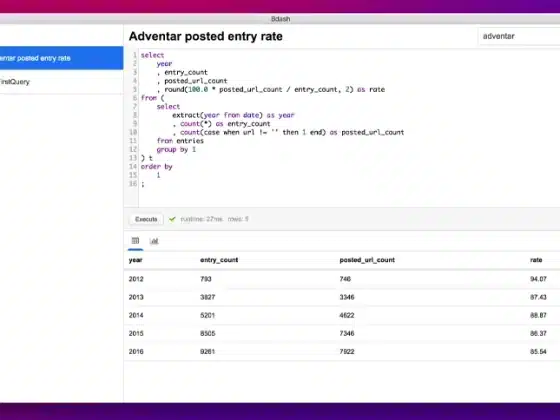
Task: Click the year column header
Action: 135,260
